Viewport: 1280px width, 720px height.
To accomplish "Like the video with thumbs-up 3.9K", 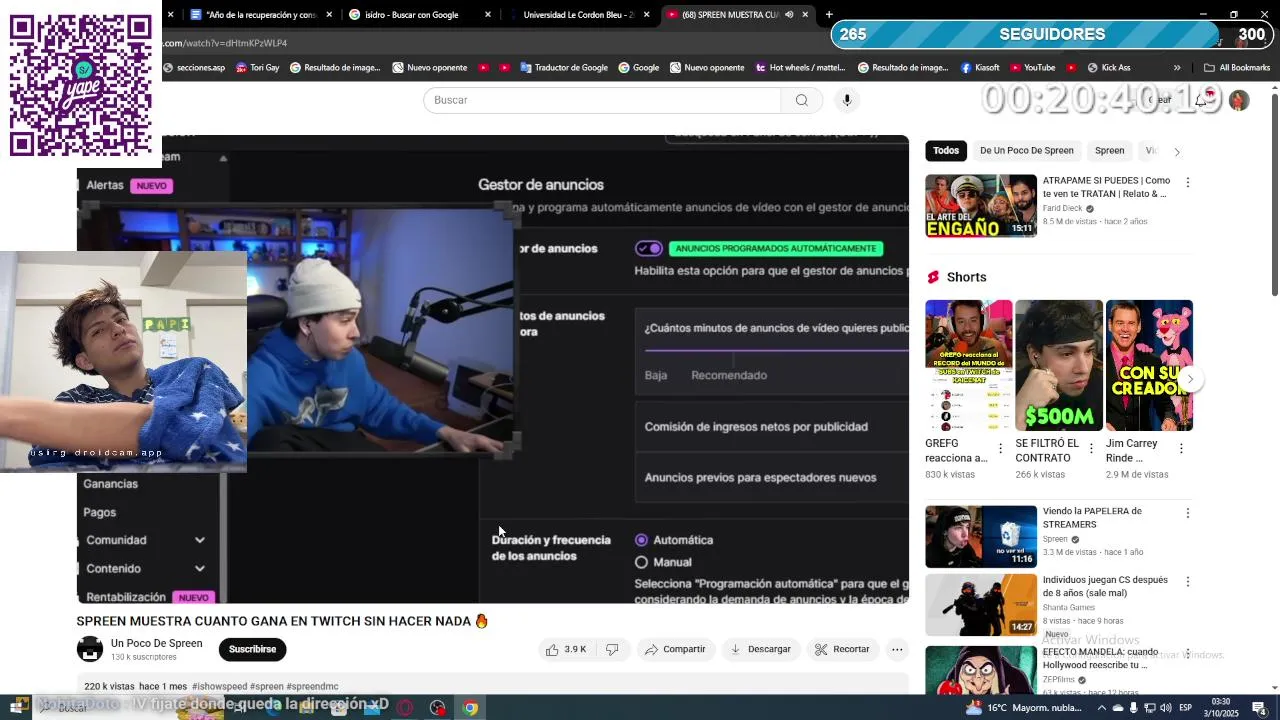I will 566,649.
